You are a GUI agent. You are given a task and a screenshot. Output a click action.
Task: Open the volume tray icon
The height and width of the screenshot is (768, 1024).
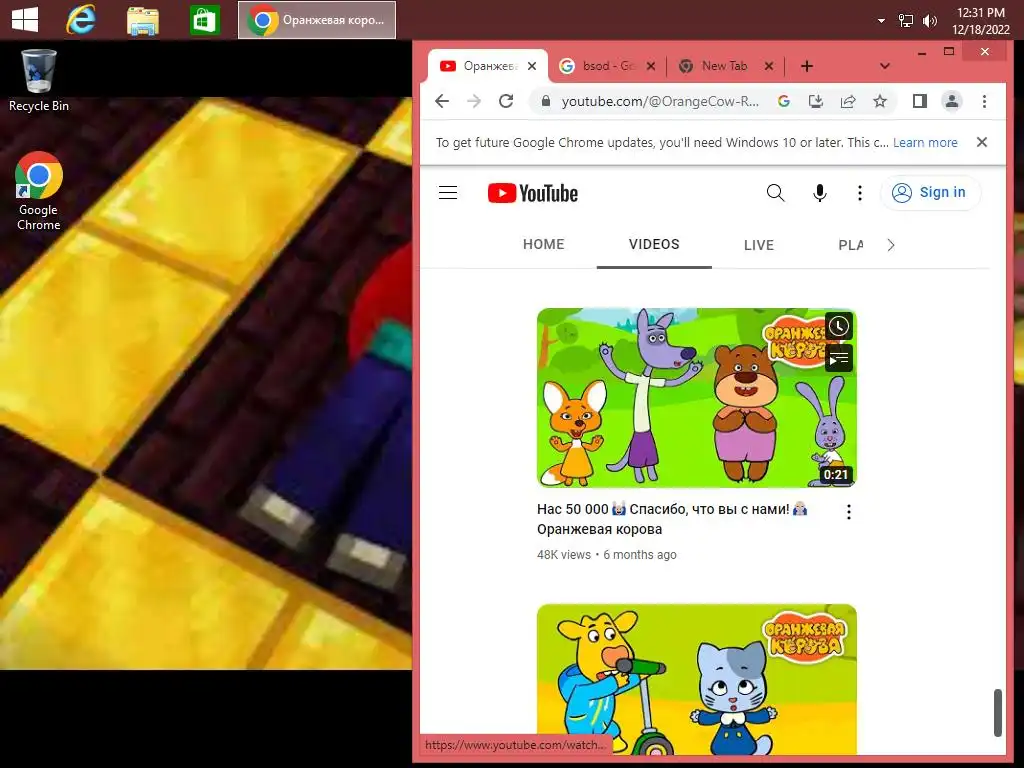coord(929,21)
